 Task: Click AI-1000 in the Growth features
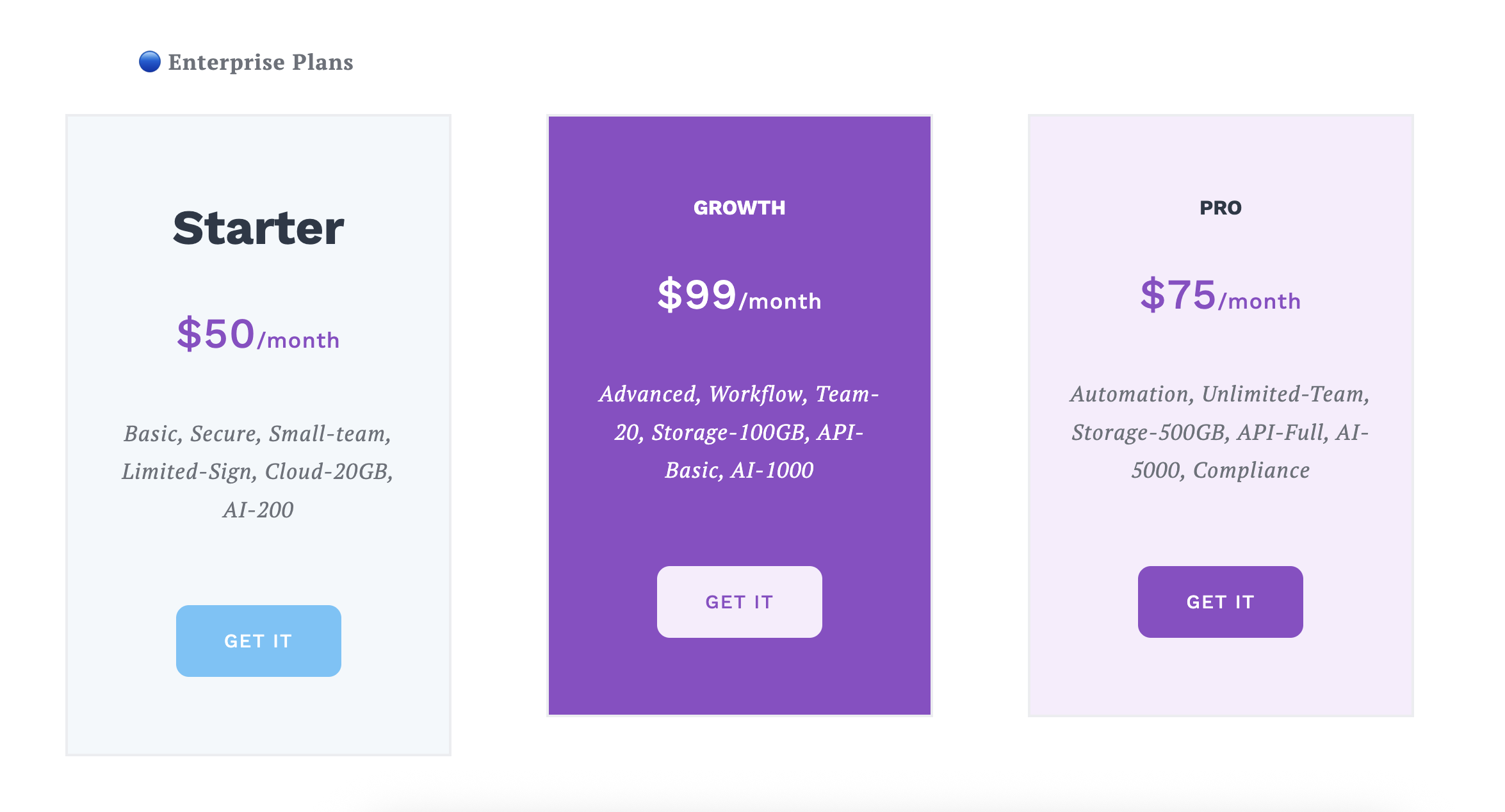coord(772,471)
